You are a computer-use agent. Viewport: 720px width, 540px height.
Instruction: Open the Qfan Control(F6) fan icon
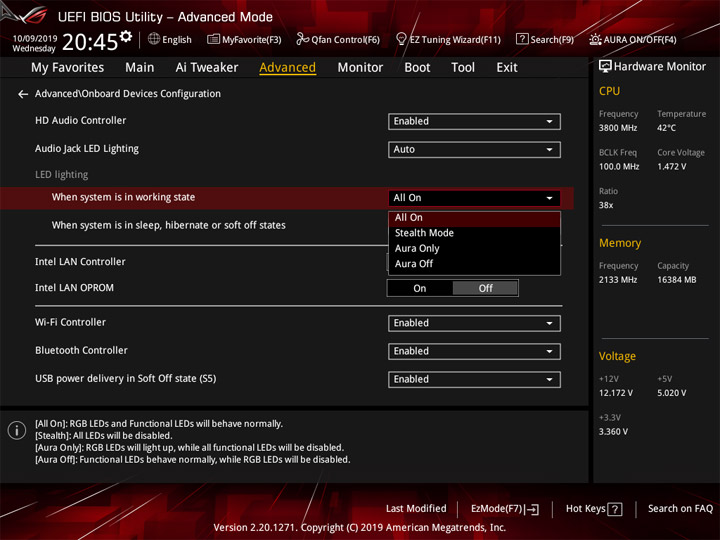click(302, 39)
